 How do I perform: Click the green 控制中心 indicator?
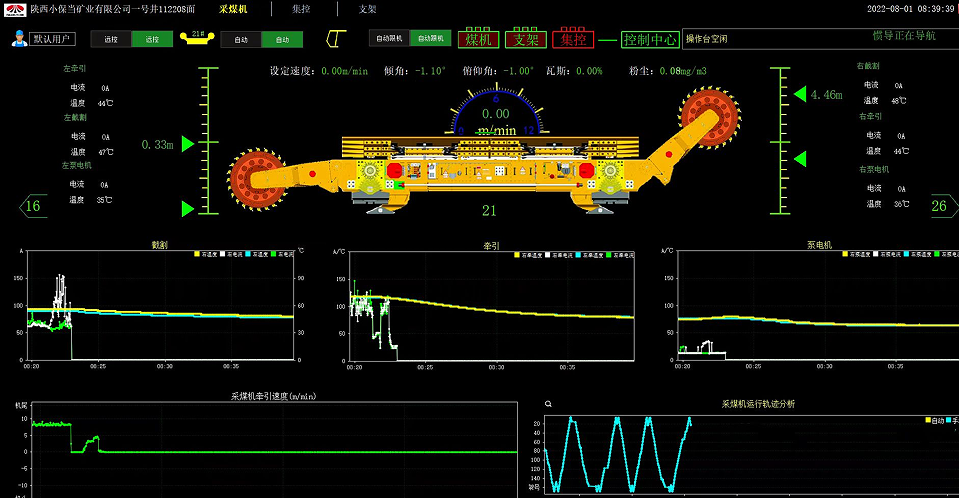point(650,39)
